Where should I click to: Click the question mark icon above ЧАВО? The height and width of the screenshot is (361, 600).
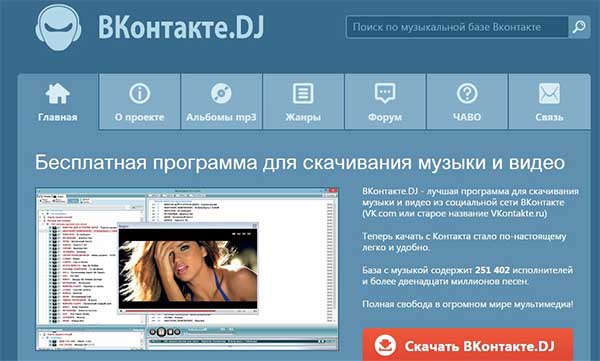click(467, 93)
